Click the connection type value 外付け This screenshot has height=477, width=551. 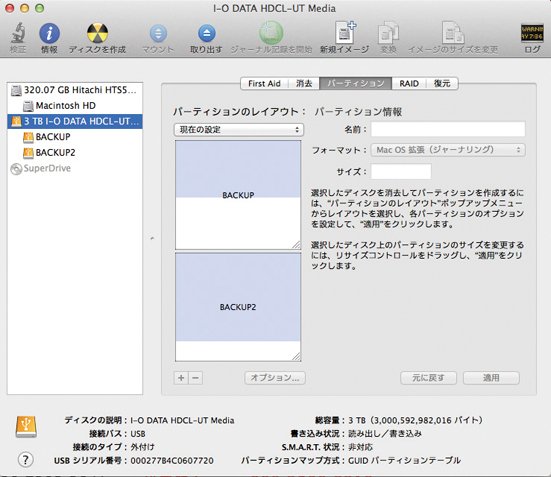[142, 447]
